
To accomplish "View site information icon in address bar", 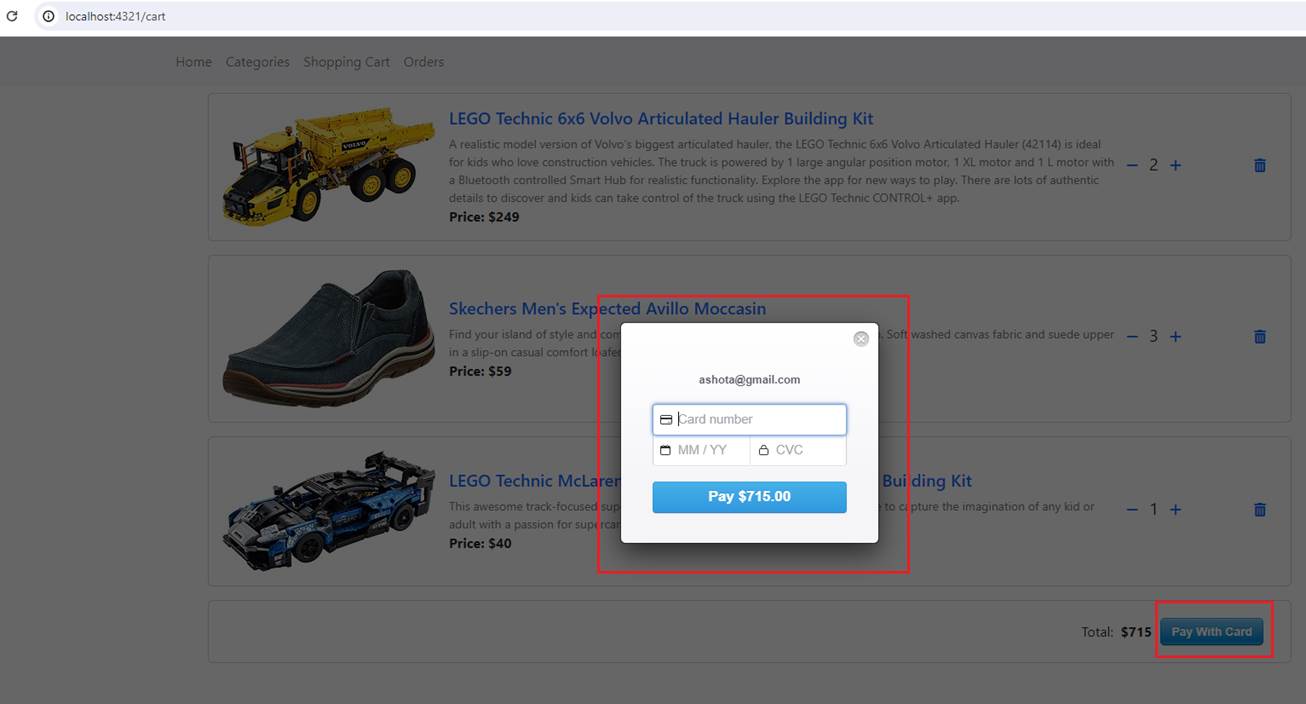I will [48, 16].
